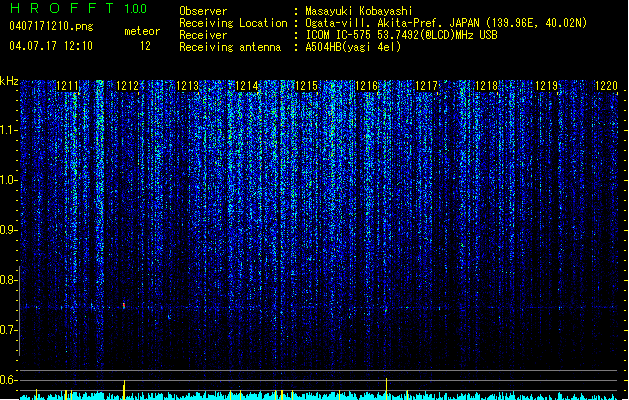Select the 1.0 kHz frequency label
This screenshot has height=400, width=629.
(8, 180)
